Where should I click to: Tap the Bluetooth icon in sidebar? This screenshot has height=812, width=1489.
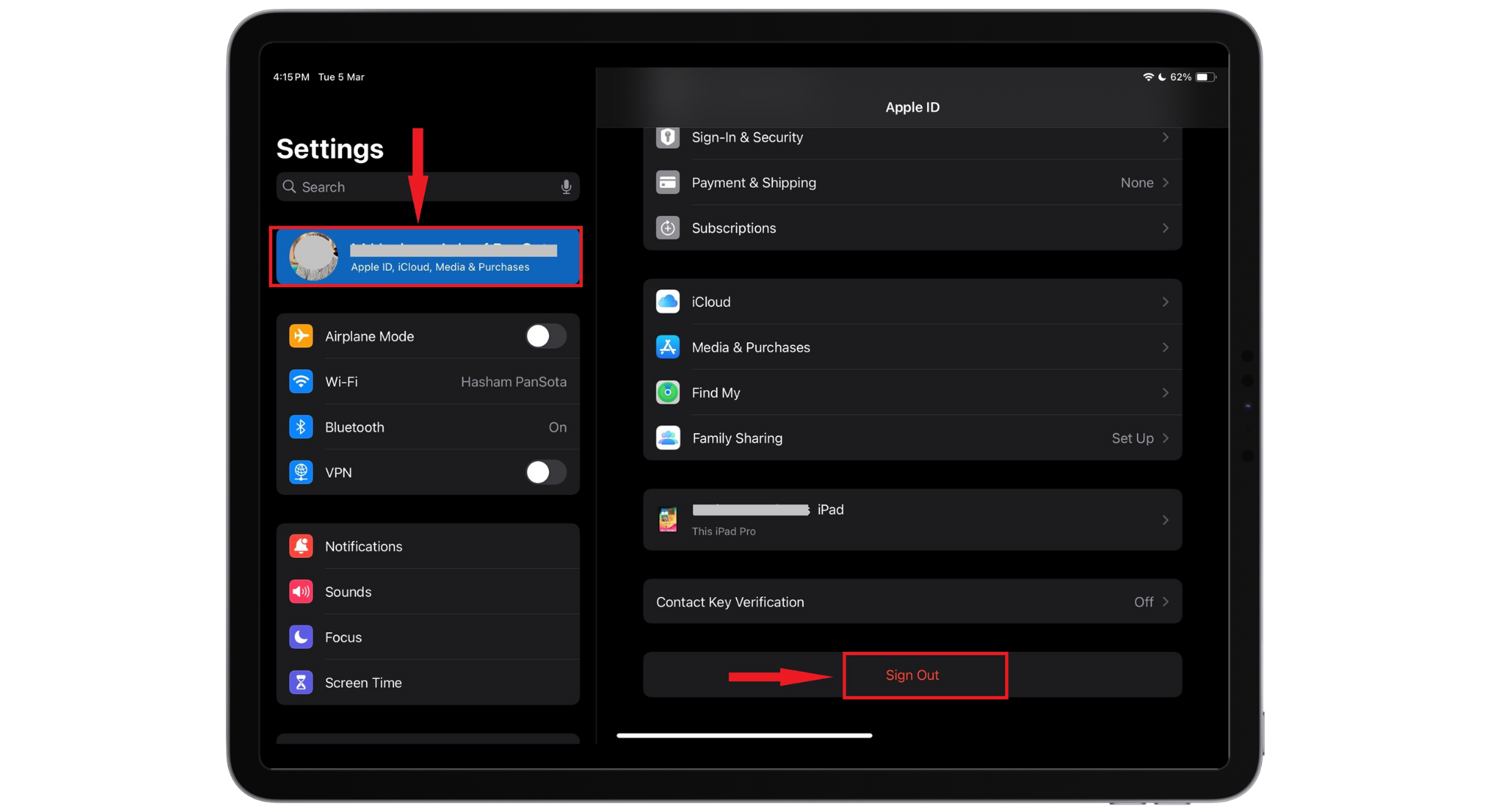pyautogui.click(x=301, y=427)
